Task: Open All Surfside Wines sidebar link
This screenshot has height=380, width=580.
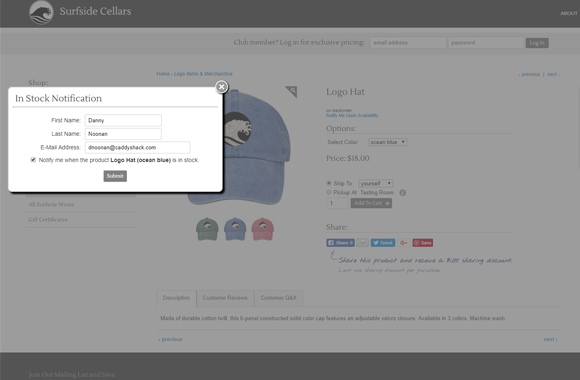Action: pyautogui.click(x=51, y=205)
